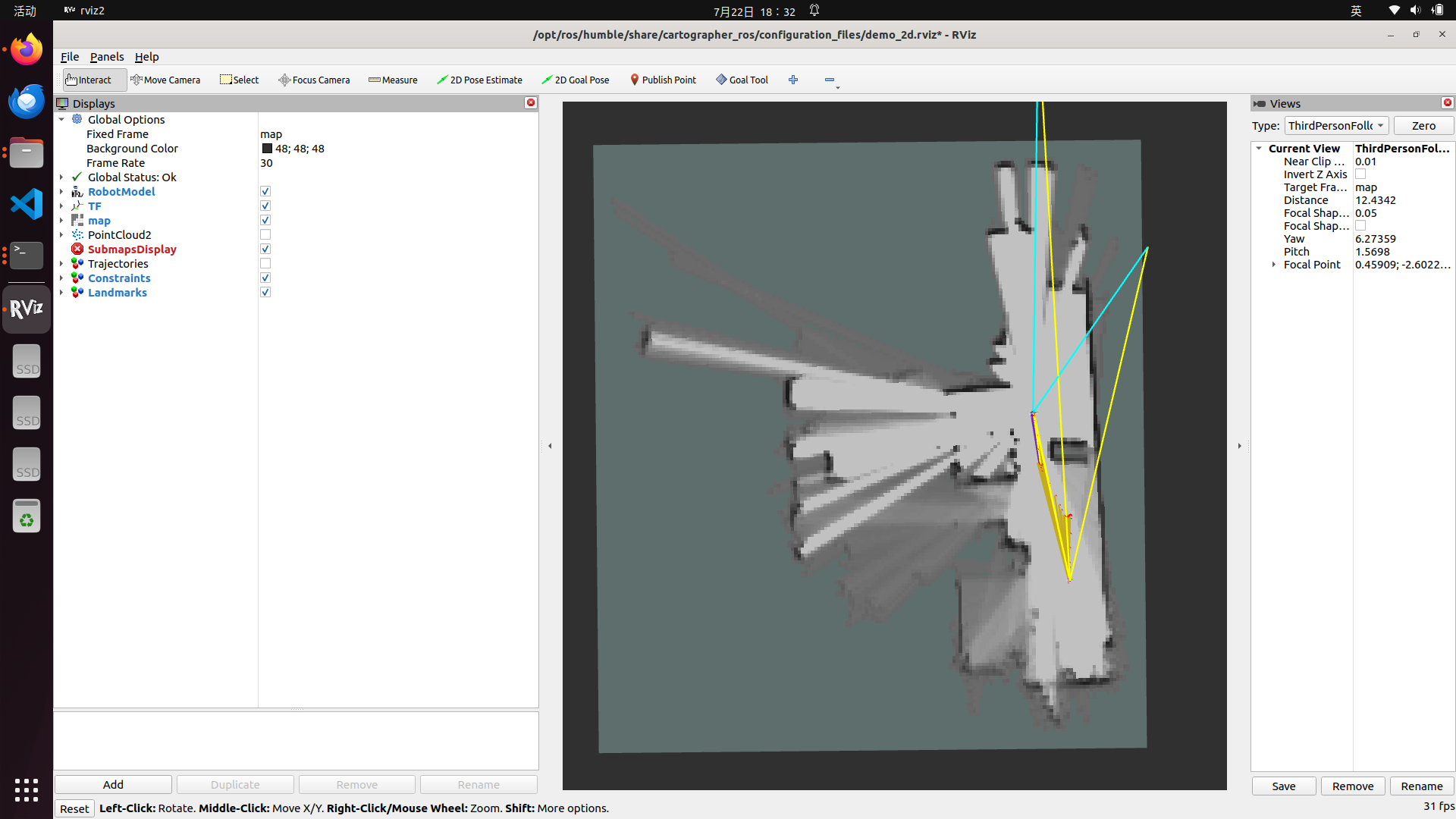Select the 2D Goal Pose tool

(x=575, y=80)
